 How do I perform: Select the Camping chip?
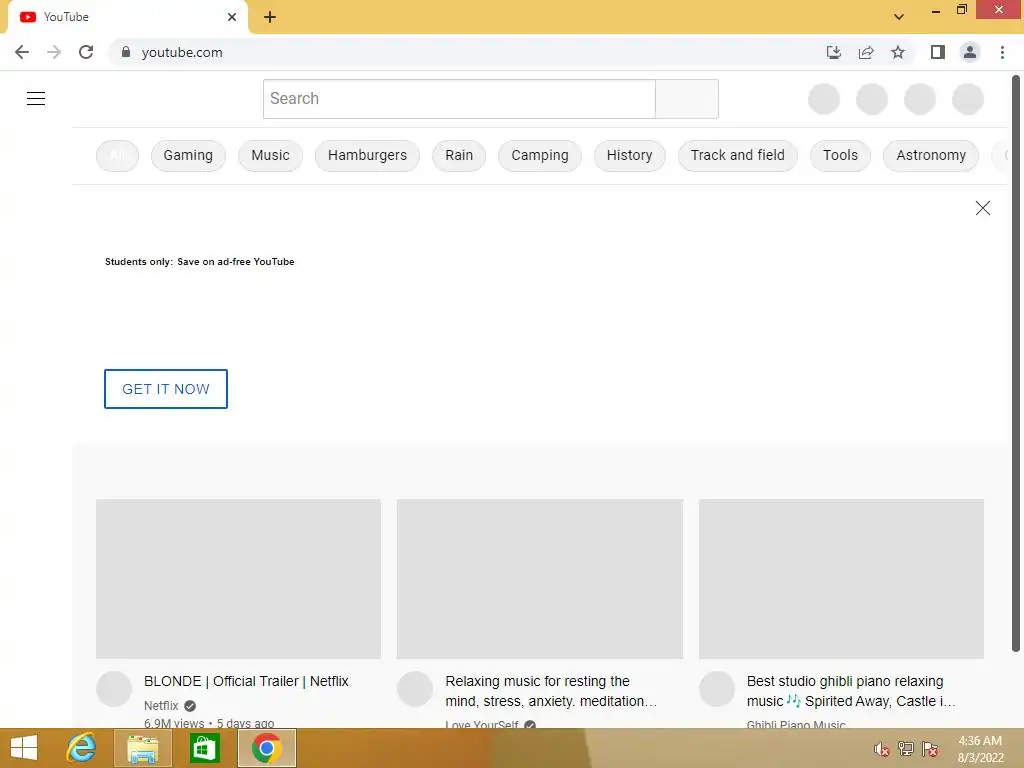click(539, 155)
